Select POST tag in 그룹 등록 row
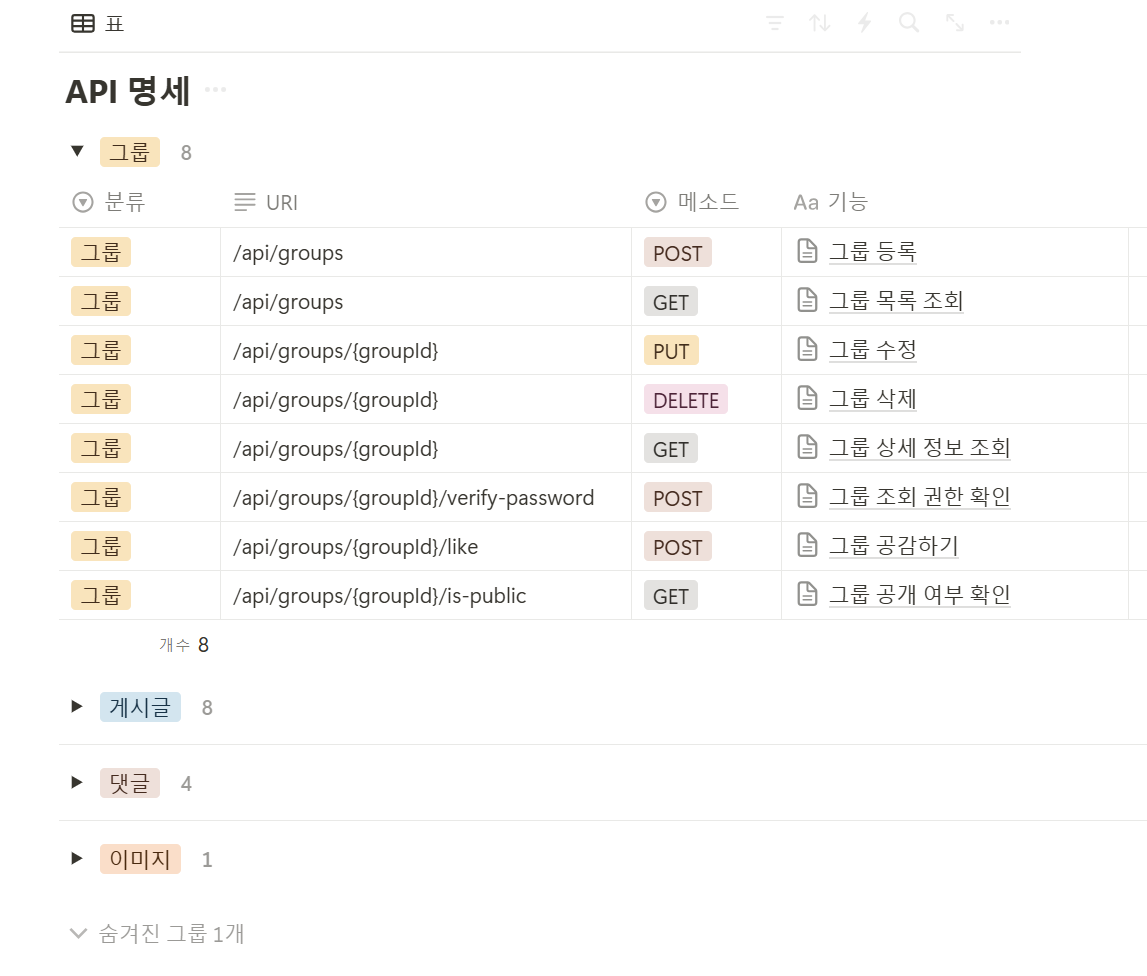1147x976 pixels. tap(677, 253)
